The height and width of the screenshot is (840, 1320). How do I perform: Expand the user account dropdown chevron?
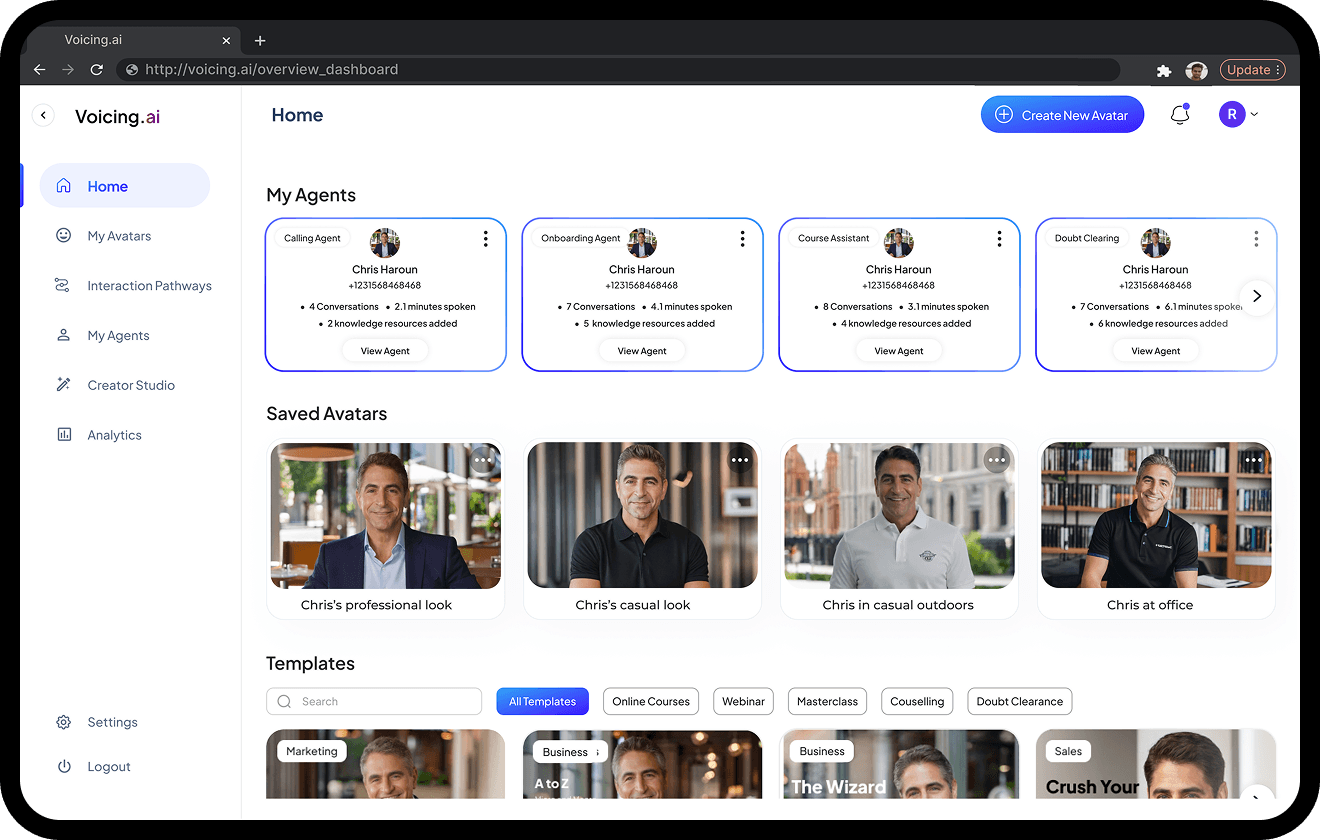coord(1254,115)
